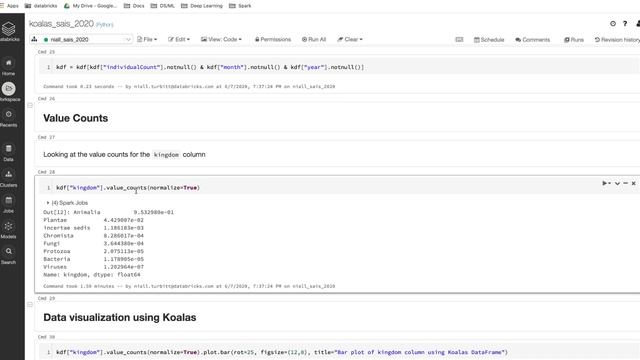640x360 pixels.
Task: Click notebook title koalas_sais_2020
Action: 61,24
